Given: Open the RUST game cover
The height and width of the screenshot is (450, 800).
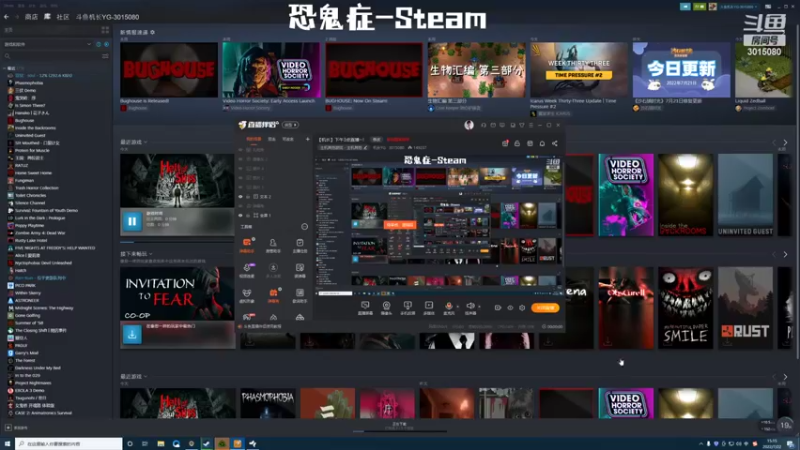Looking at the screenshot, I should pos(745,308).
